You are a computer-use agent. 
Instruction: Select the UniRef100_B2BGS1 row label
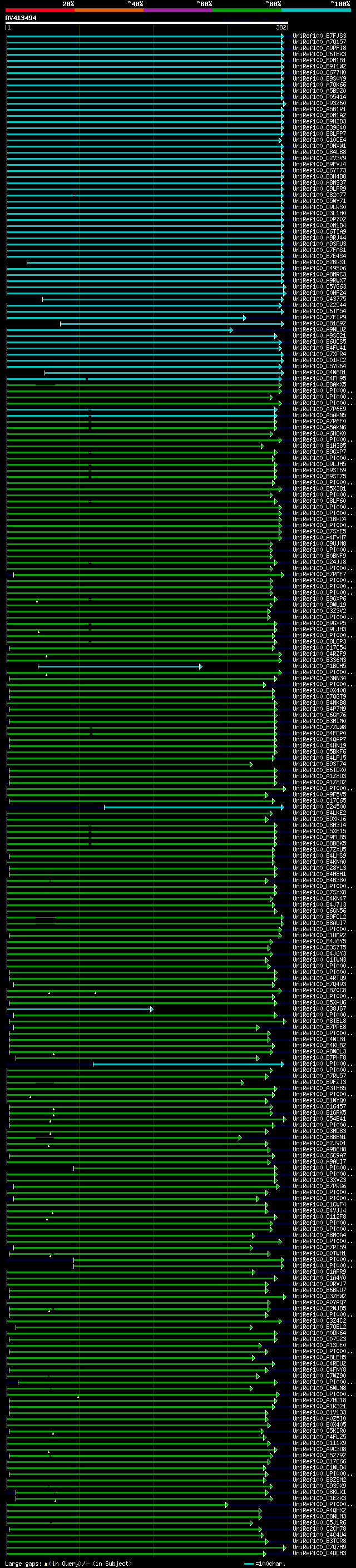(x=319, y=263)
